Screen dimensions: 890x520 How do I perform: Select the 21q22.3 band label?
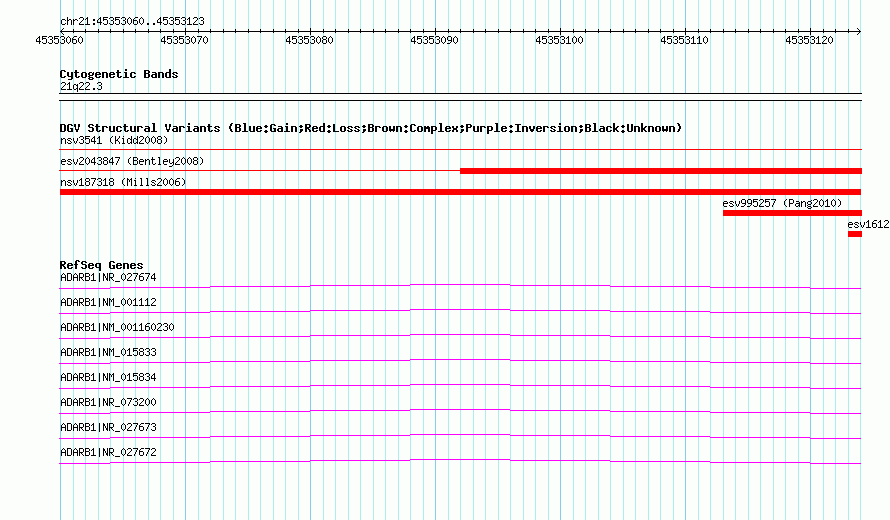81,86
